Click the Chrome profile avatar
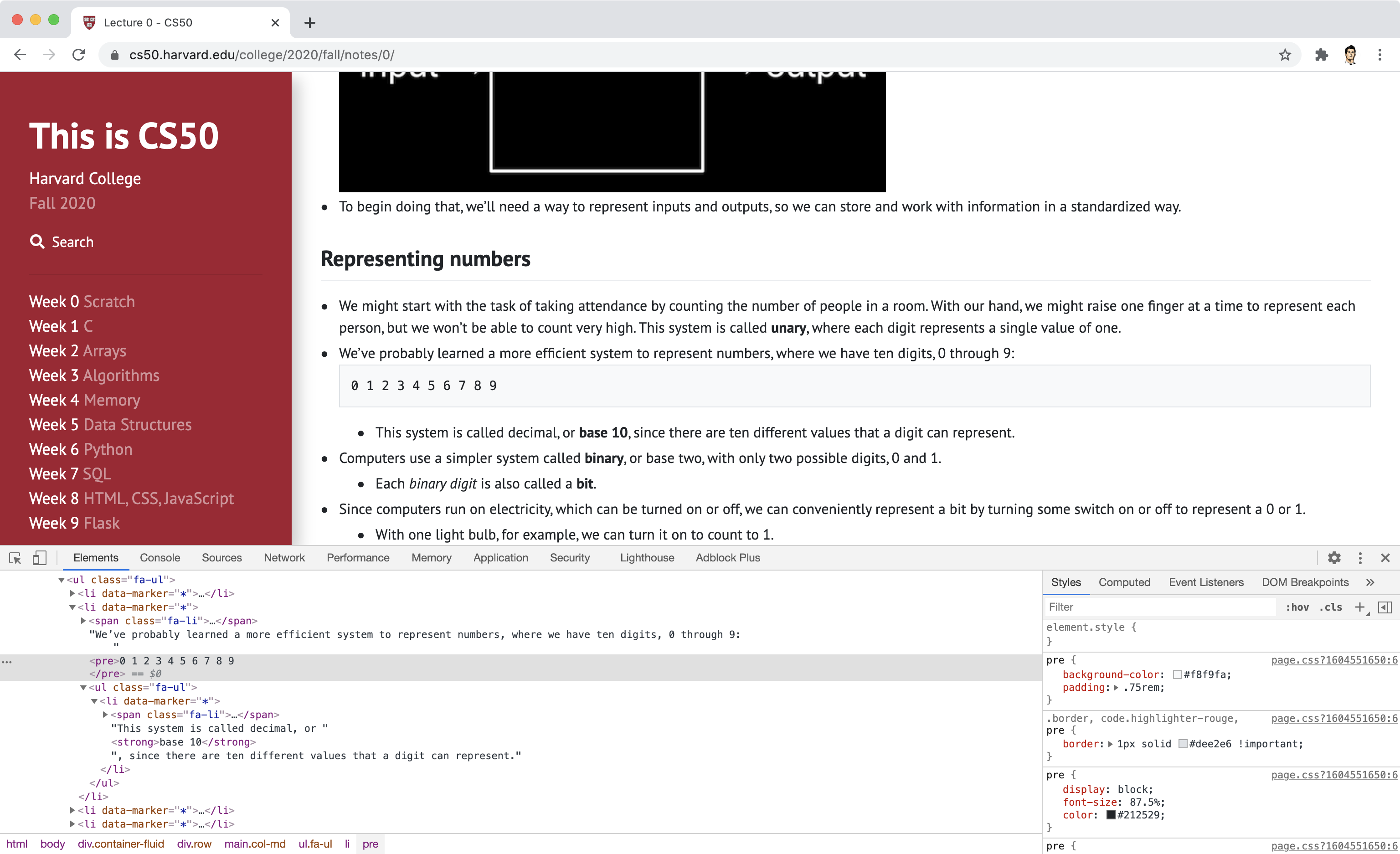Viewport: 1400px width, 854px height. [1350, 55]
